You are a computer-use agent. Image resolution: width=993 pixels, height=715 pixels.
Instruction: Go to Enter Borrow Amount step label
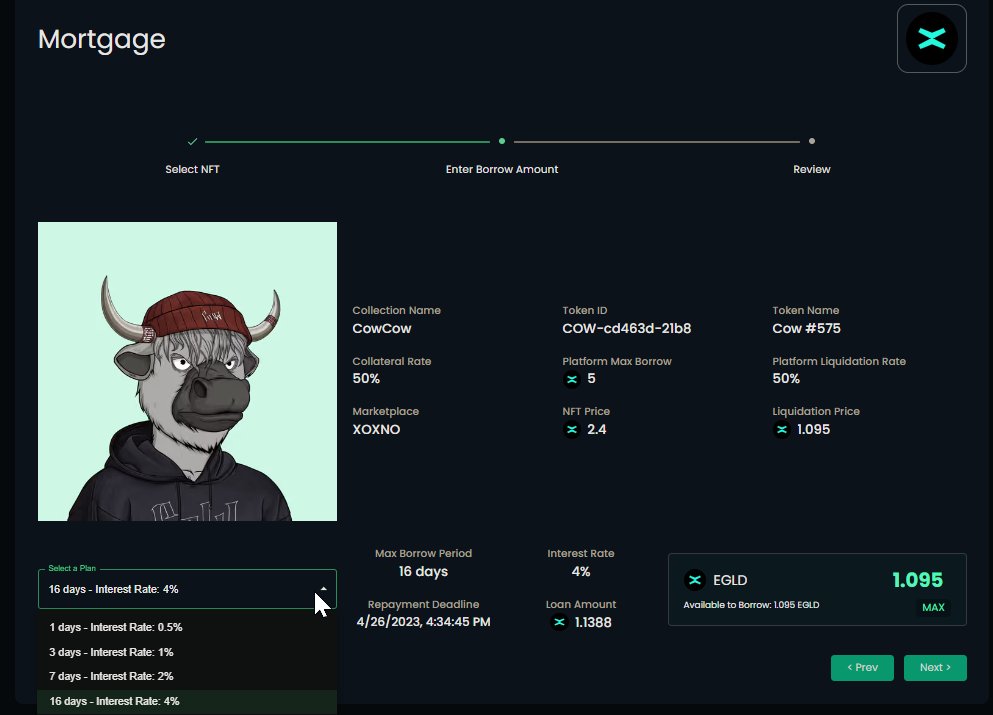click(502, 169)
